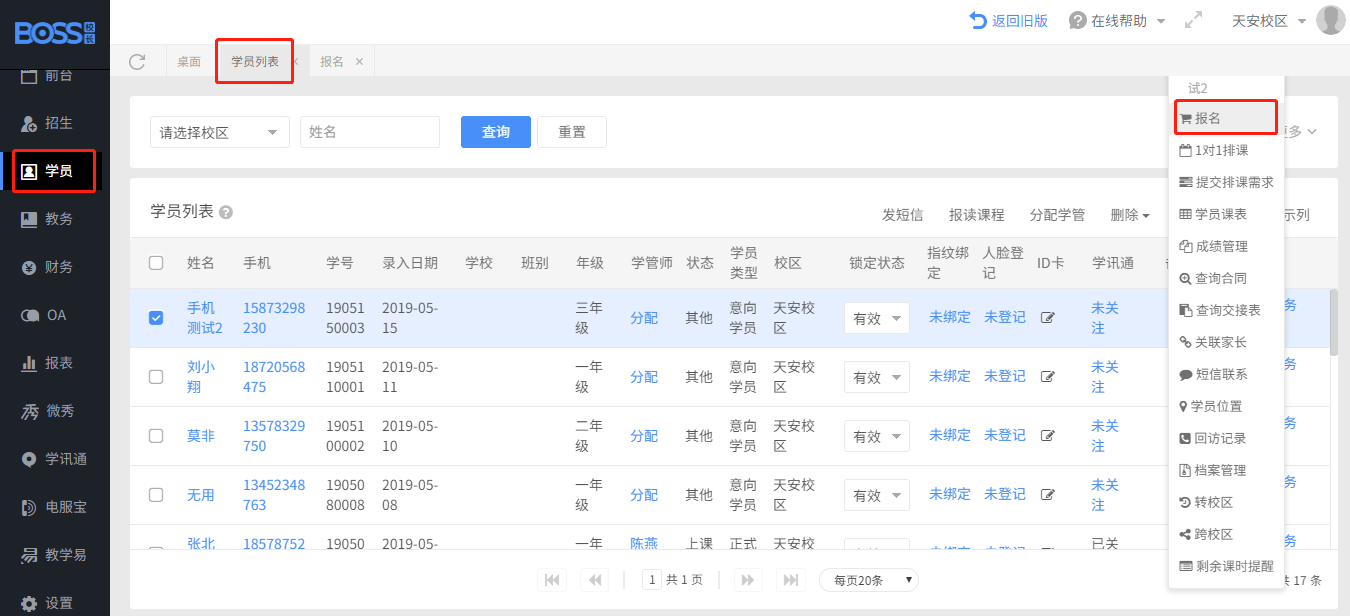This screenshot has width=1350, height=616.
Task: Choose 查询合同 in the context menu
Action: click(x=1226, y=278)
